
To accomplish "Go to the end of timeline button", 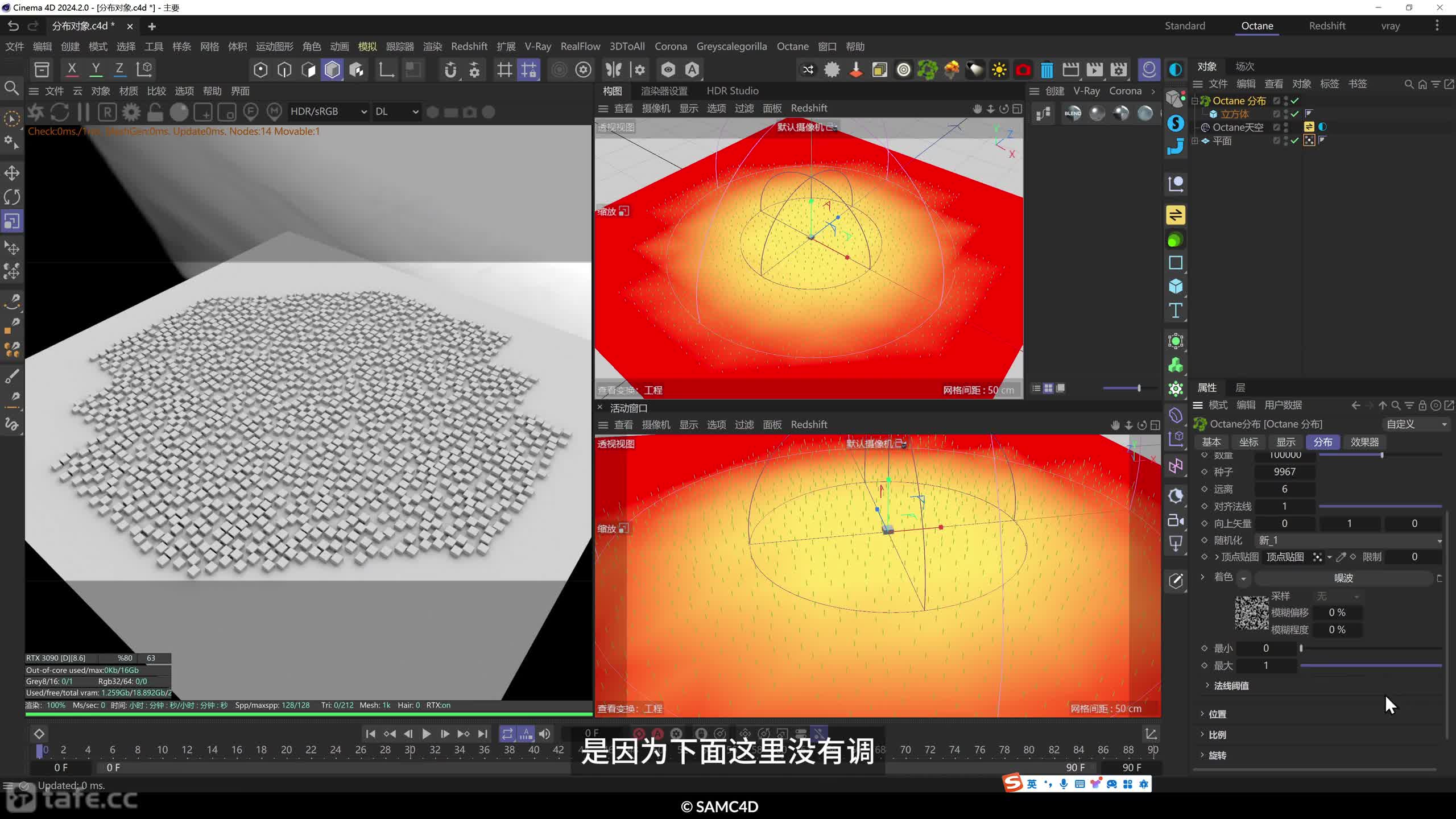I will tap(482, 734).
